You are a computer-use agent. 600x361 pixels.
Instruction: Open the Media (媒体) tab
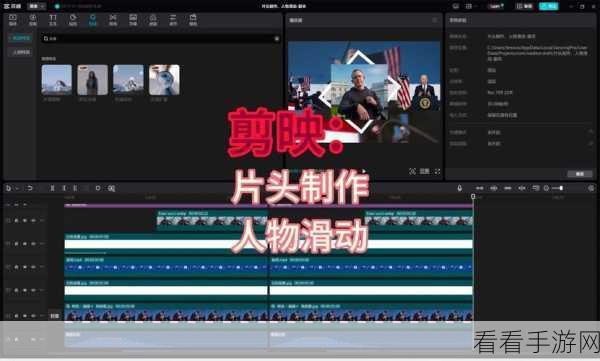point(13,20)
